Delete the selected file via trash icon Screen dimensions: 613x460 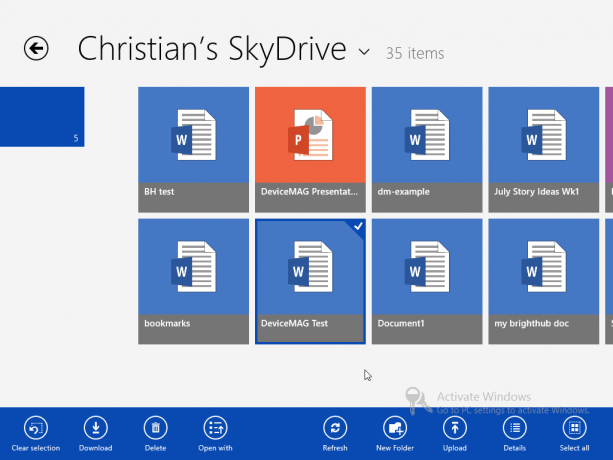pos(156,428)
